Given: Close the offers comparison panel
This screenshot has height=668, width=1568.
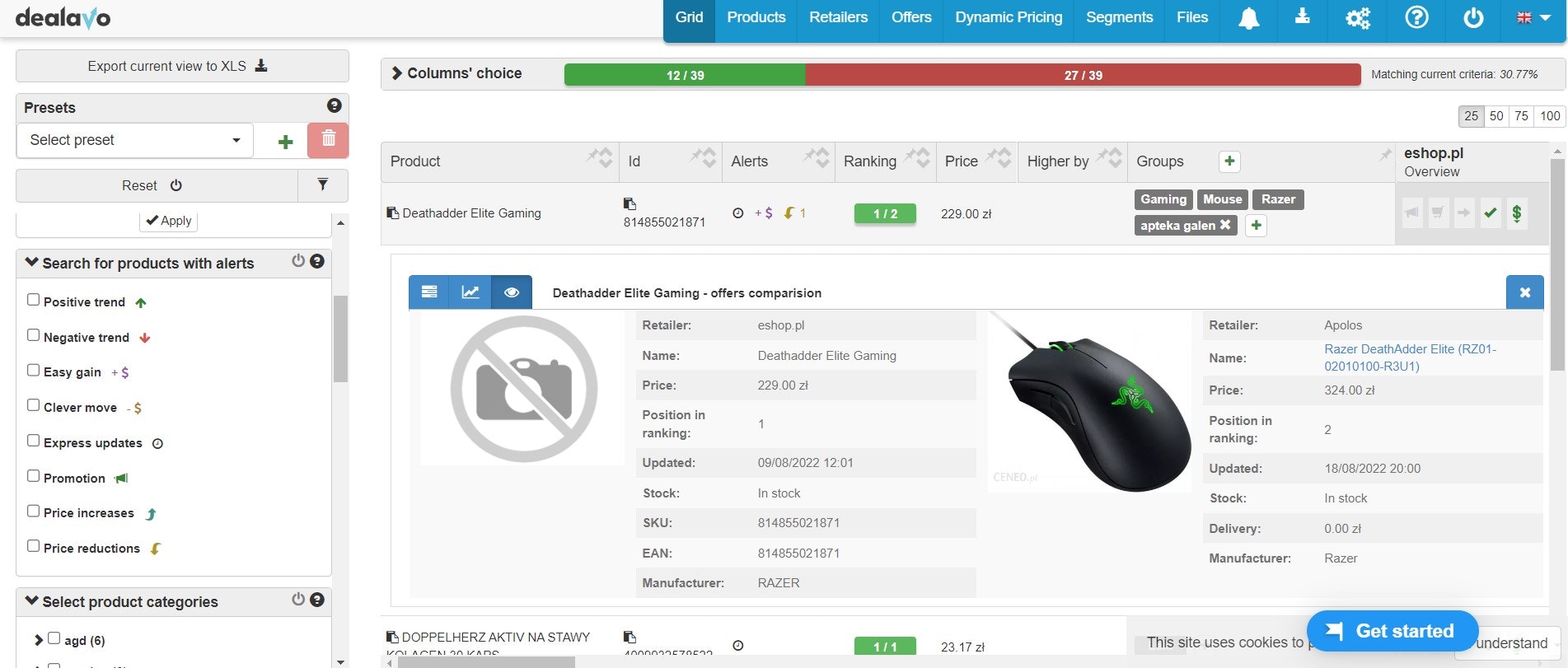Looking at the screenshot, I should point(1525,292).
